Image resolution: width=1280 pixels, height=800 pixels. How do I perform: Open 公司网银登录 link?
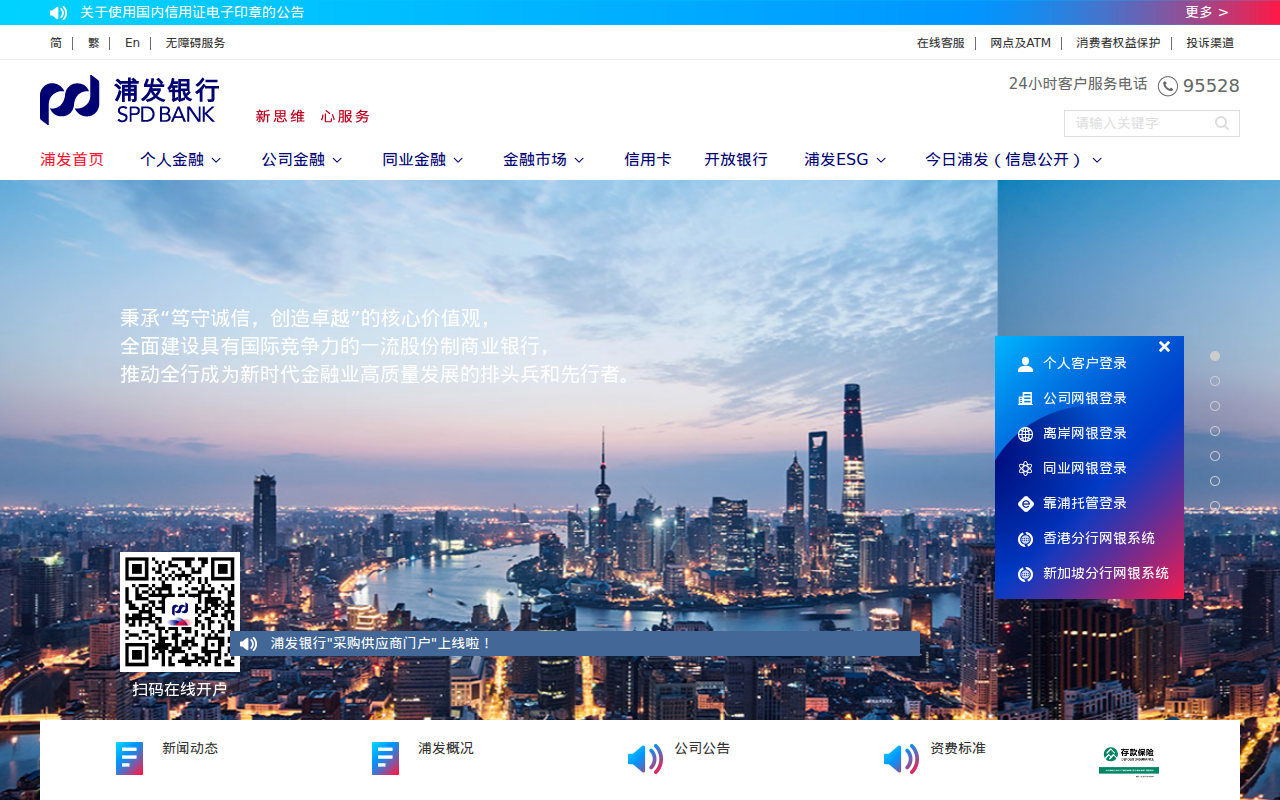pyautogui.click(x=1085, y=399)
